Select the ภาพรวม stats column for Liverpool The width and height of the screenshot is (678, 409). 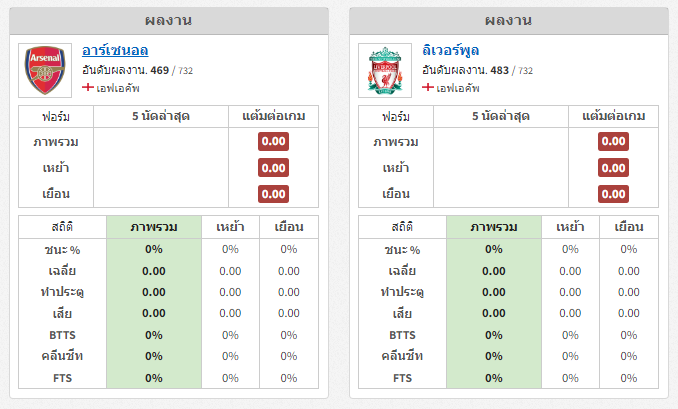coord(494,227)
